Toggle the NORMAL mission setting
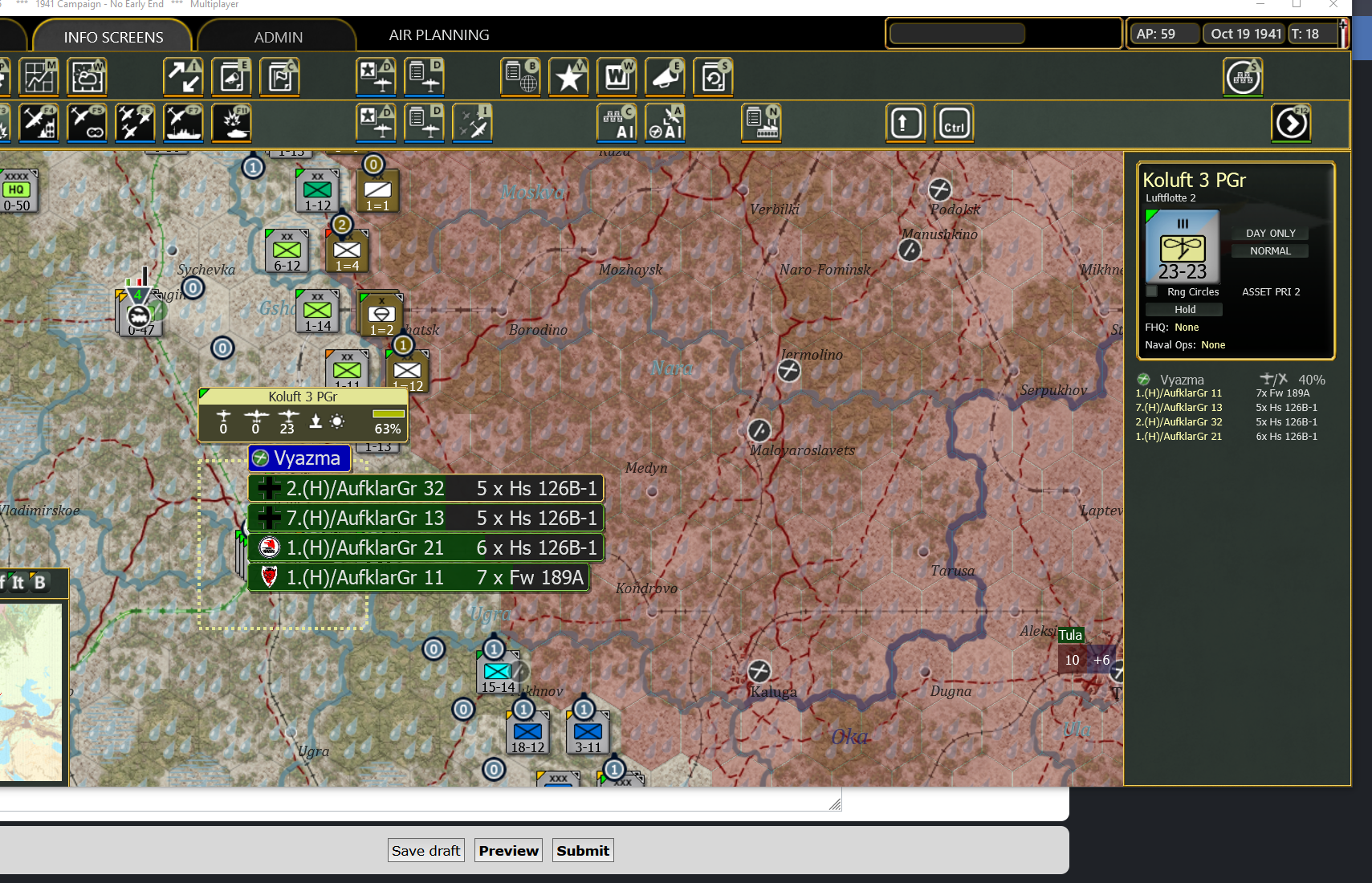1372x883 pixels. click(1270, 251)
